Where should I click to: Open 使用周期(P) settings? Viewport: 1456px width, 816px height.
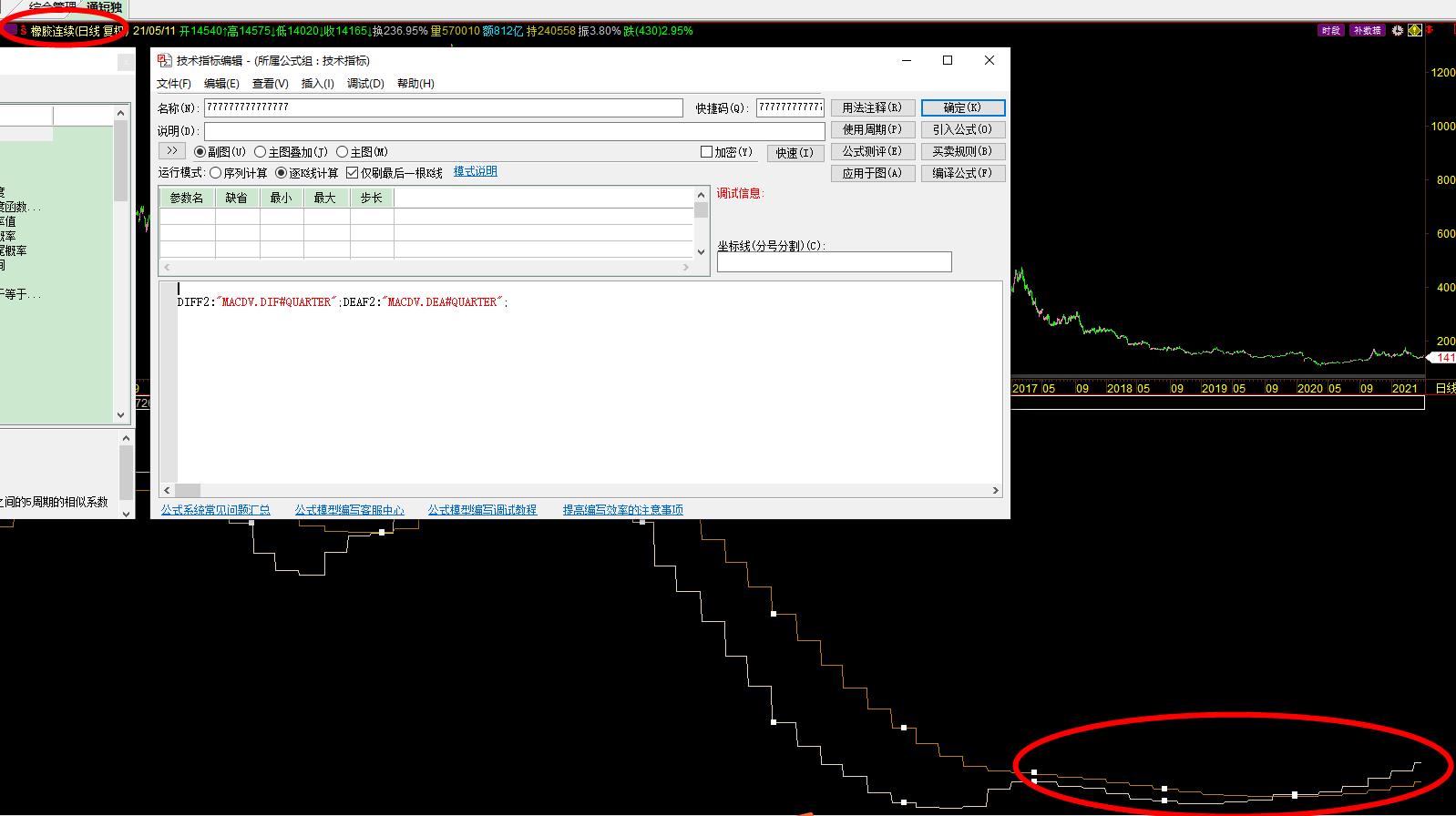[872, 129]
